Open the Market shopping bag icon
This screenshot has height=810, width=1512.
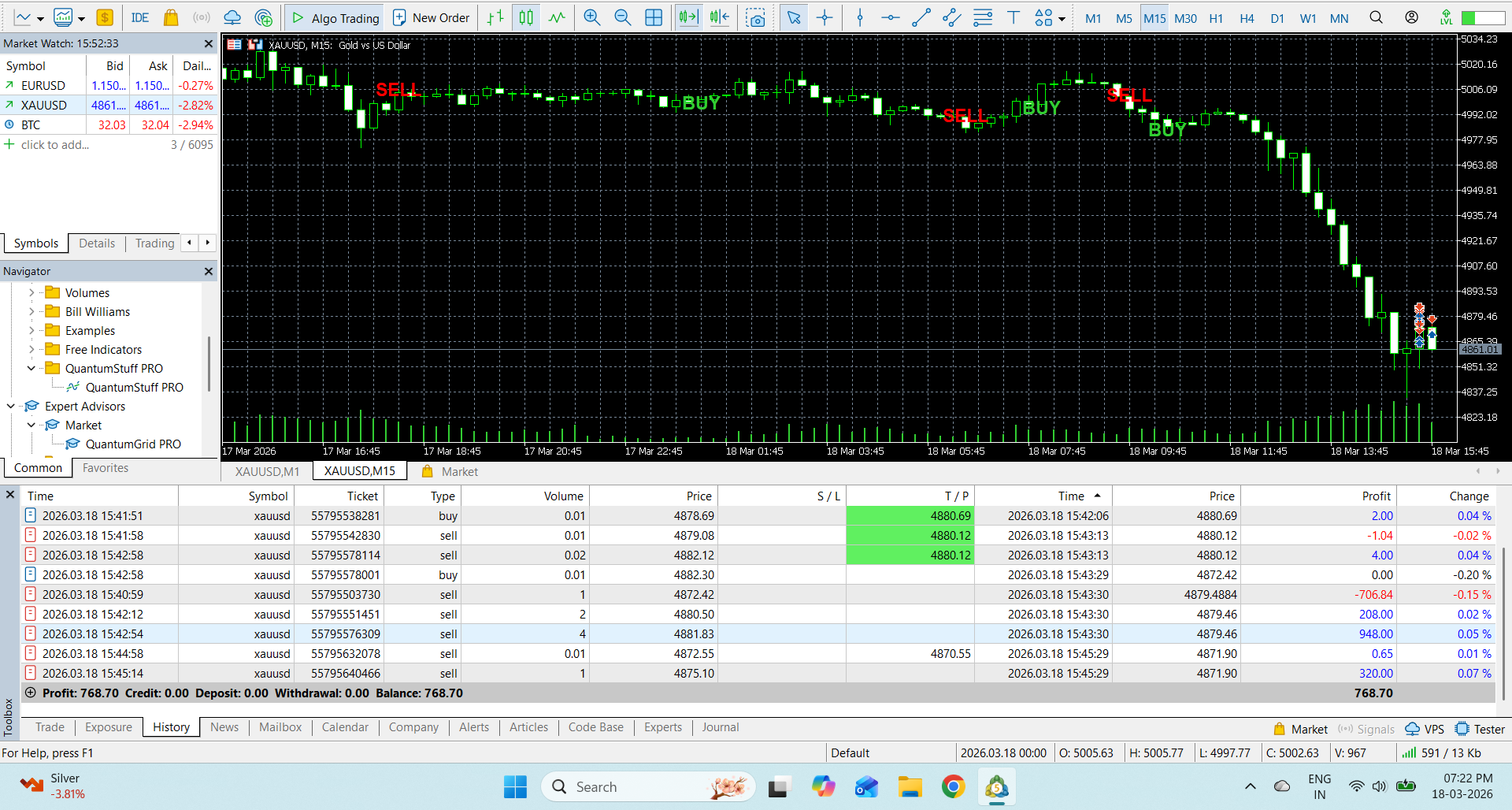pos(171,17)
